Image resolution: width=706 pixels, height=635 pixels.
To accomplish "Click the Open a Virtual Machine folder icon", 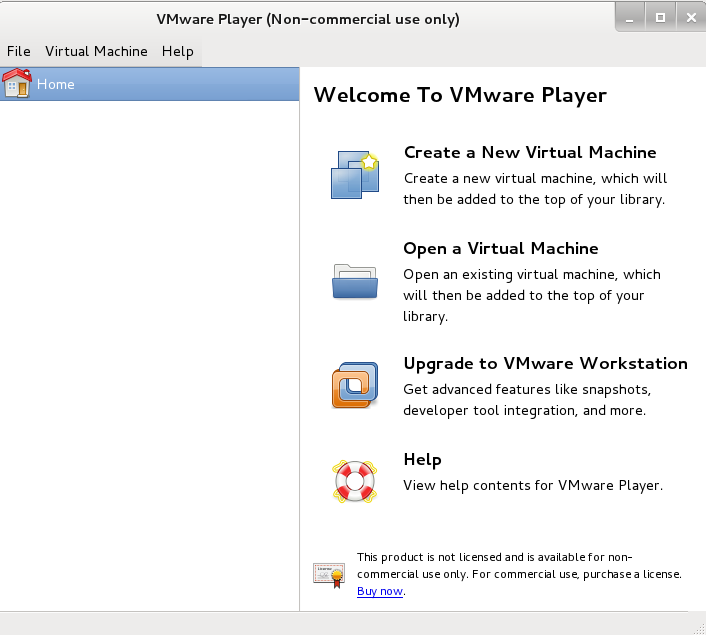I will [x=355, y=281].
